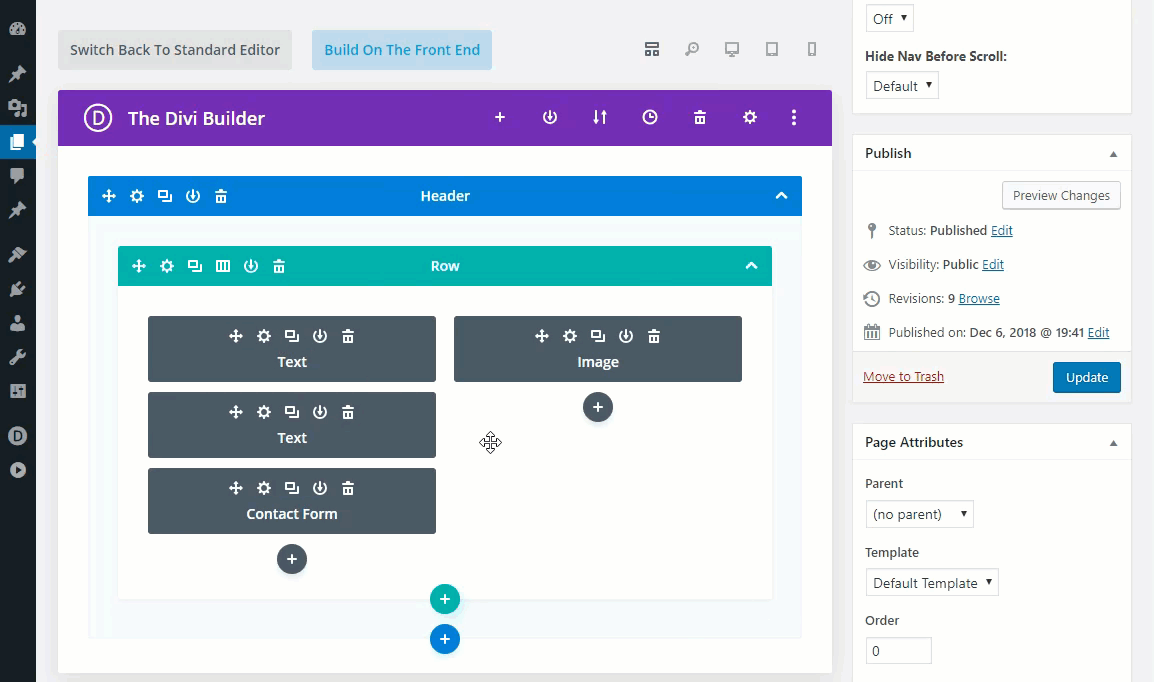Click Switch Back To Standard Editor
This screenshot has height=682, width=1154.
tap(175, 50)
